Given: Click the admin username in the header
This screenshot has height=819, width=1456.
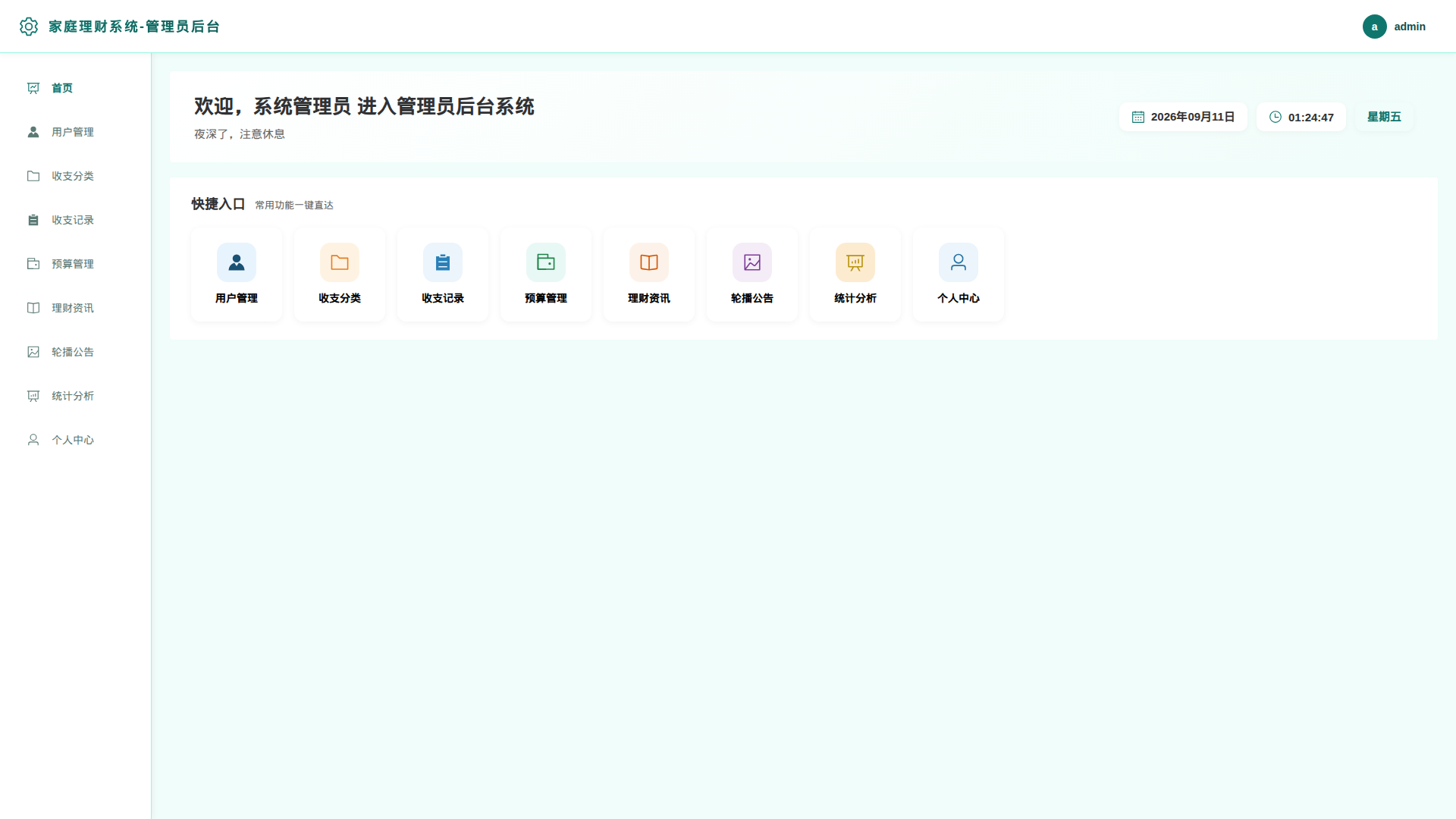Looking at the screenshot, I should click(x=1410, y=27).
